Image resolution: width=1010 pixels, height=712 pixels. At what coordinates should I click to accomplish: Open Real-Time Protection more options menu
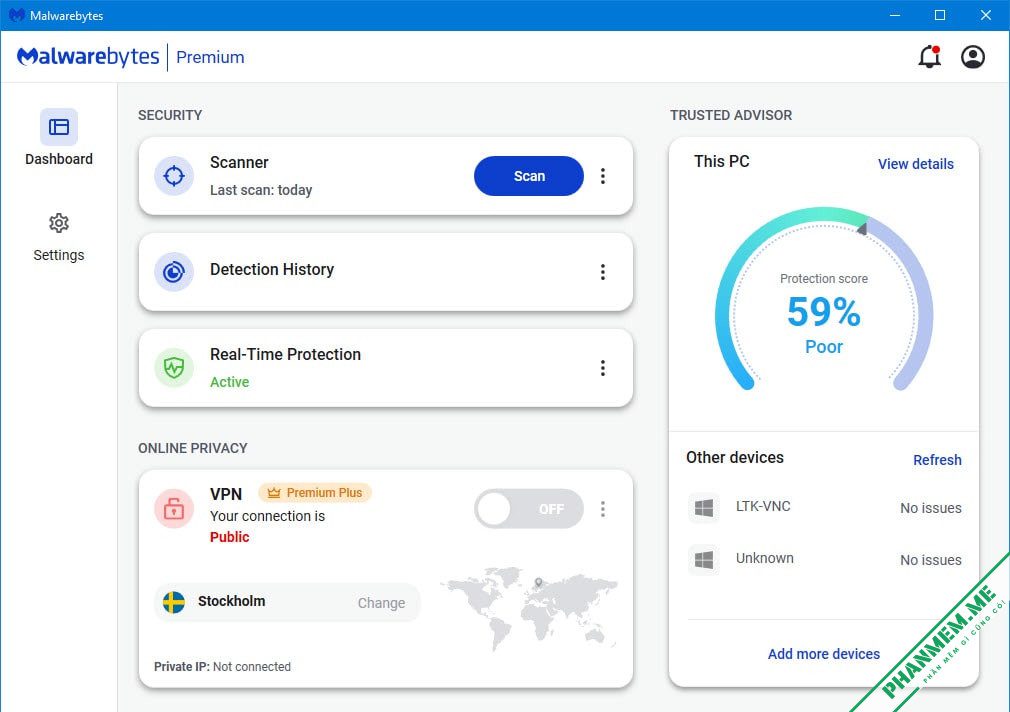(603, 368)
